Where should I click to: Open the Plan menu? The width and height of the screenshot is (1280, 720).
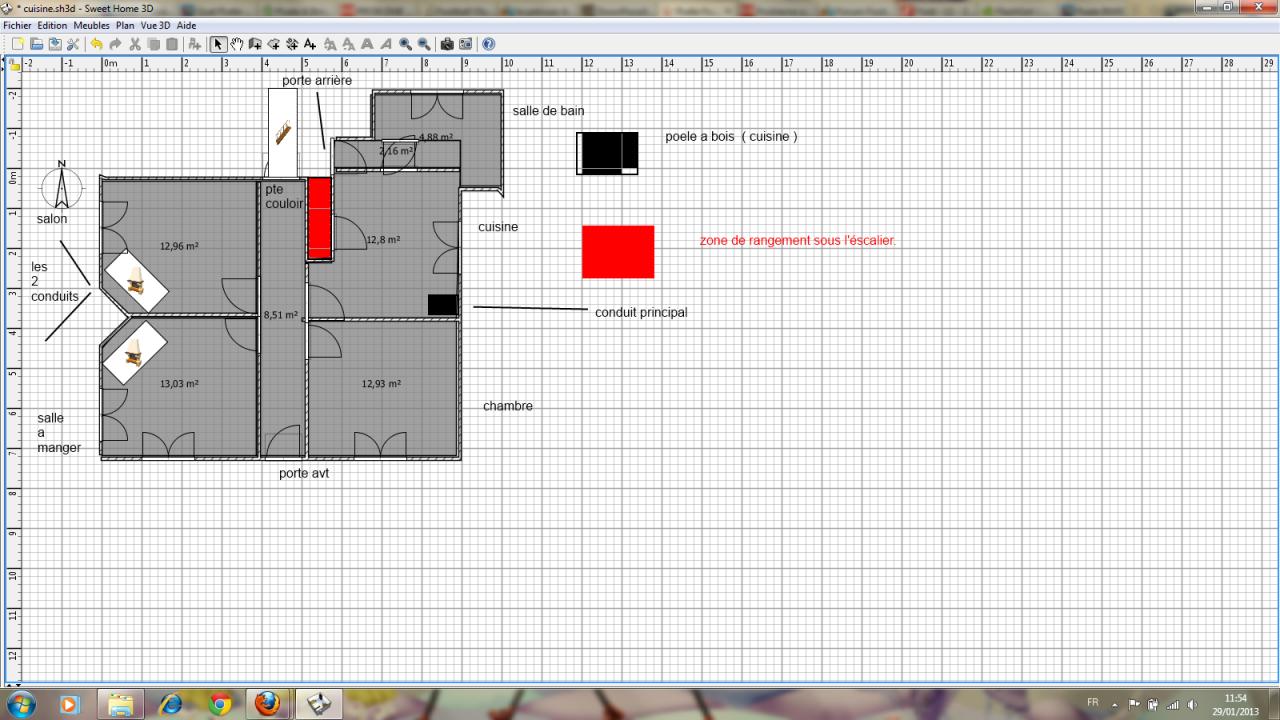pyautogui.click(x=125, y=25)
